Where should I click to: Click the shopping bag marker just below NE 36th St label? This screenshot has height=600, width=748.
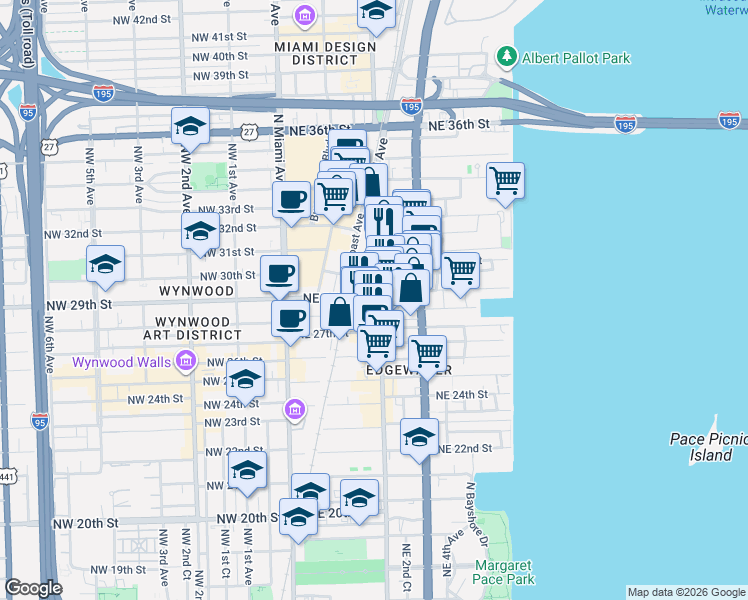(x=374, y=181)
